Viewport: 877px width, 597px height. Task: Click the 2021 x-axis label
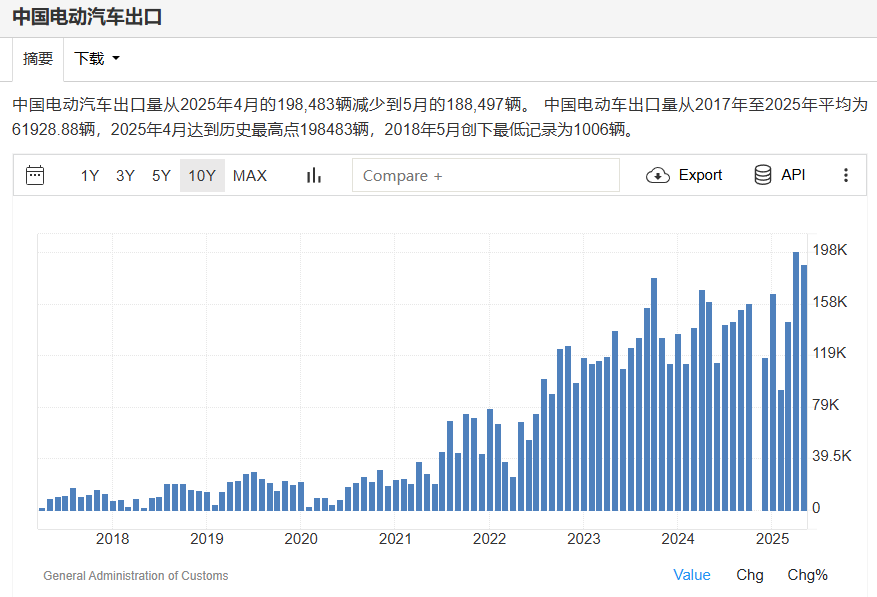395,539
